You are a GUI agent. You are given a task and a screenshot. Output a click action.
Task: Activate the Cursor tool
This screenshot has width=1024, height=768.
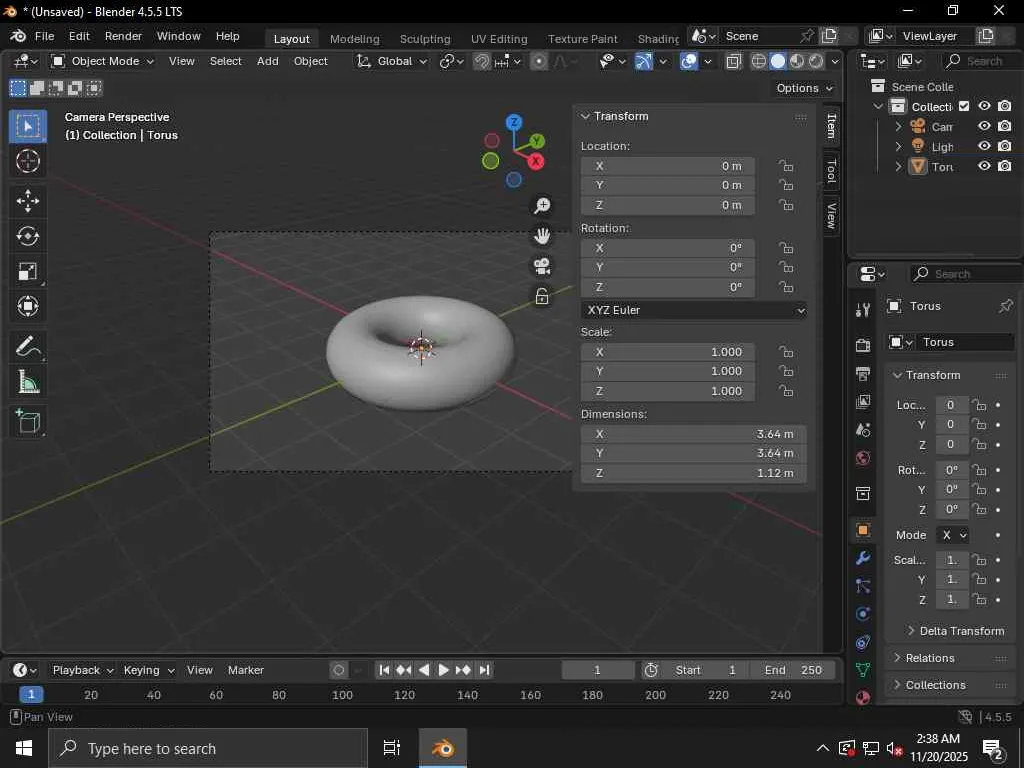pos(27,161)
